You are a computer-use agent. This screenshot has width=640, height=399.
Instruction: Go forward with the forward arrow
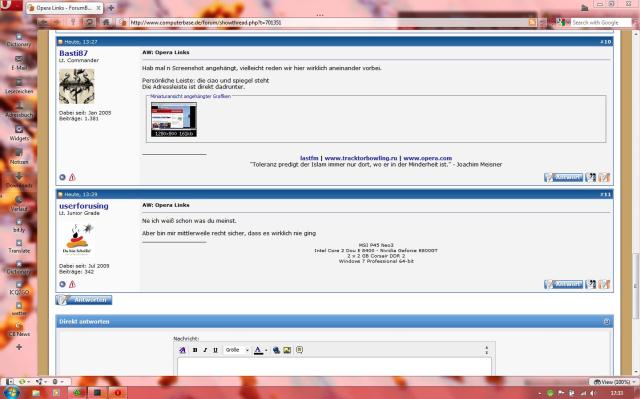pos(58,22)
